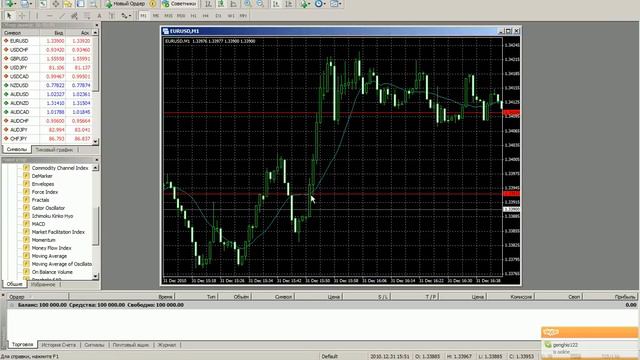Switch timeframe to M1
Viewport: 640px width, 360px height.
click(143, 16)
